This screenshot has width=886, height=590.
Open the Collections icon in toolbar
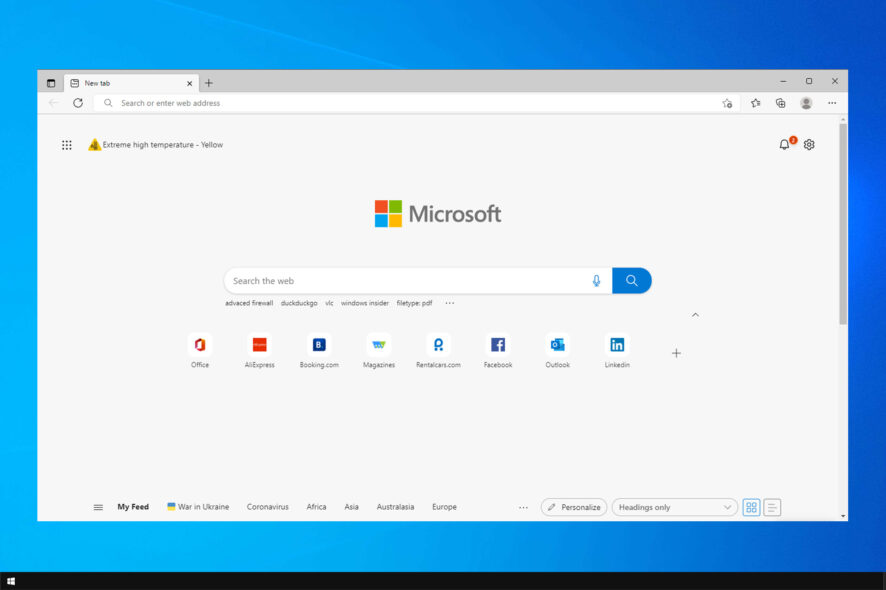pos(780,103)
